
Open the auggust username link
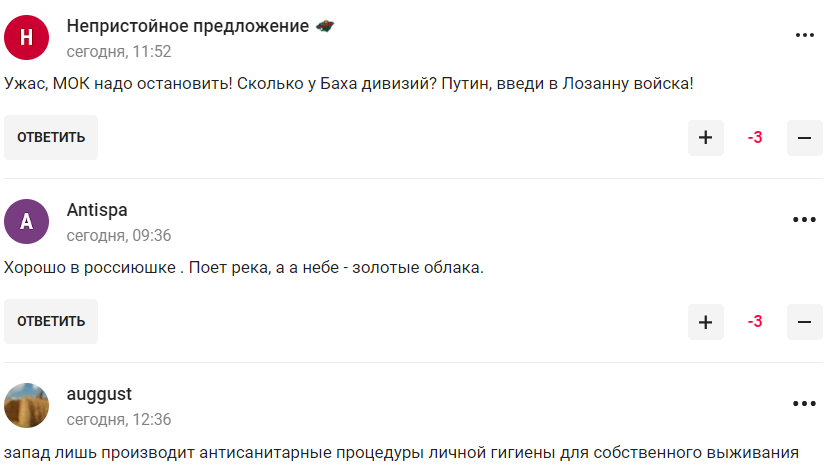coord(99,394)
